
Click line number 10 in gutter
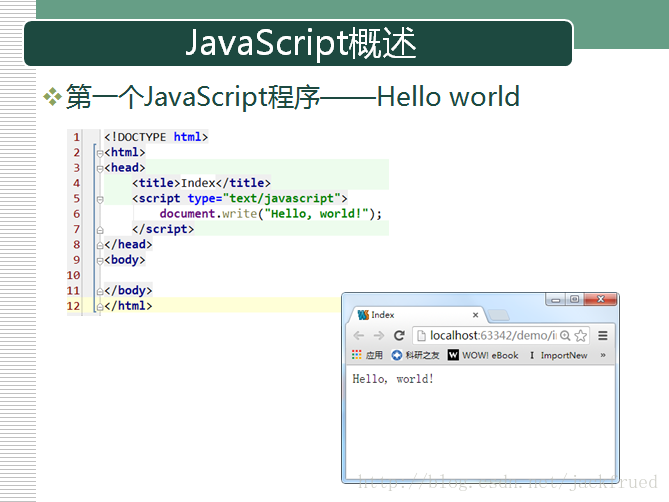[73, 276]
